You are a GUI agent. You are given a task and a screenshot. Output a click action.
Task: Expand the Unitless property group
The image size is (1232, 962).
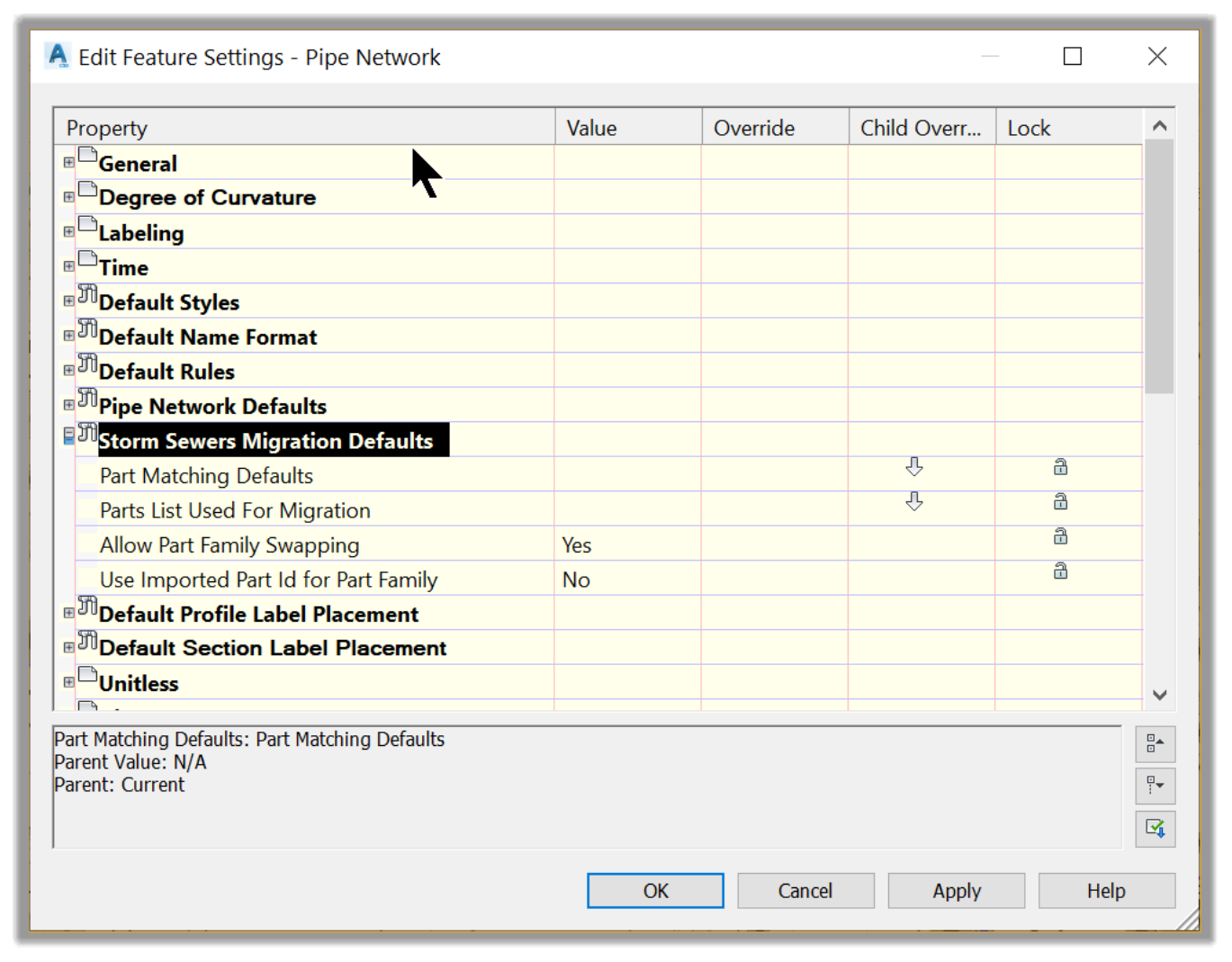(69, 683)
